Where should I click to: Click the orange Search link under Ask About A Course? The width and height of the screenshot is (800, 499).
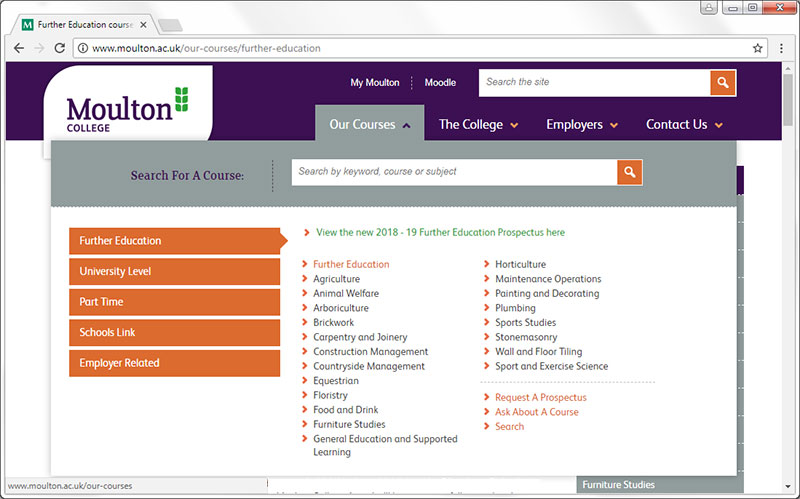click(509, 427)
